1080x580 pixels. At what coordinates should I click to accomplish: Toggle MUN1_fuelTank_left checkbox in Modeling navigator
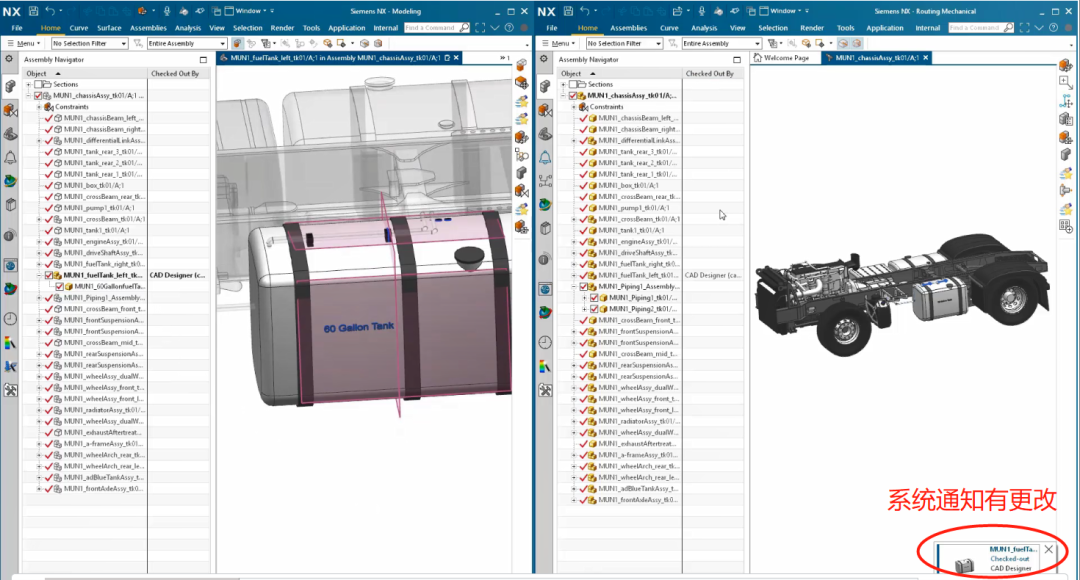pyautogui.click(x=49, y=275)
